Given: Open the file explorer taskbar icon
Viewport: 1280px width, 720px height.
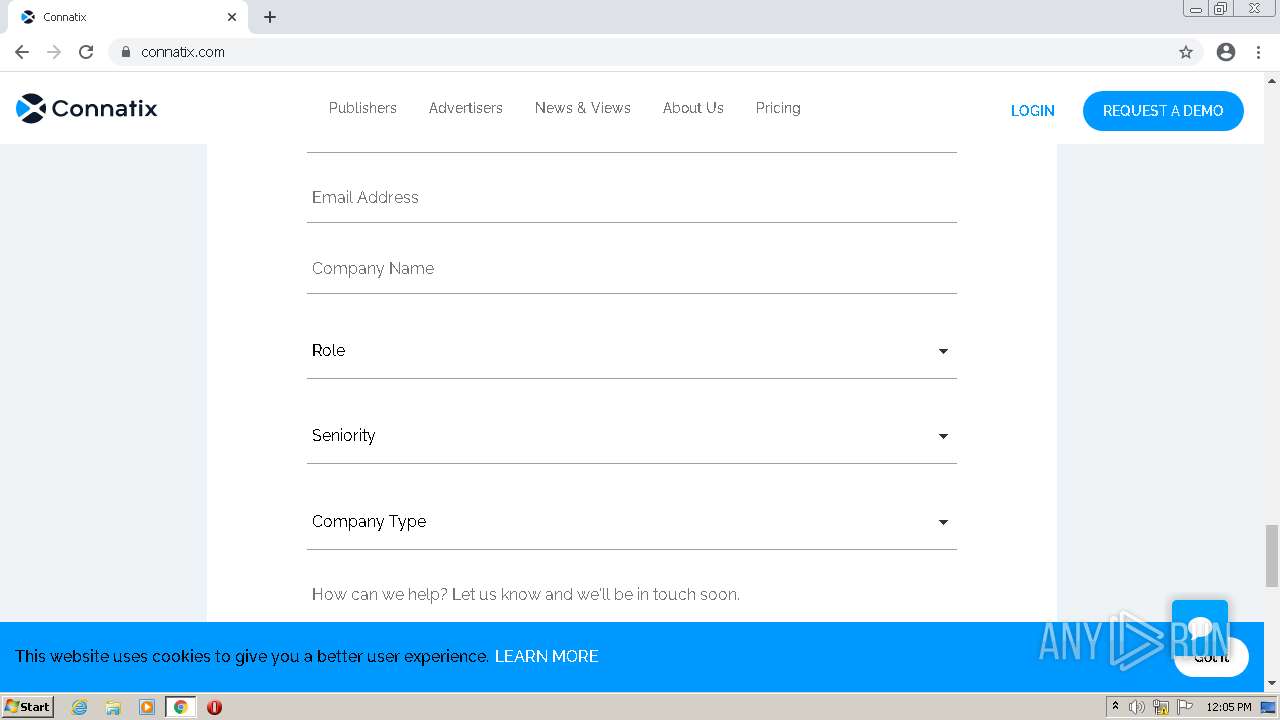Looking at the screenshot, I should (113, 707).
